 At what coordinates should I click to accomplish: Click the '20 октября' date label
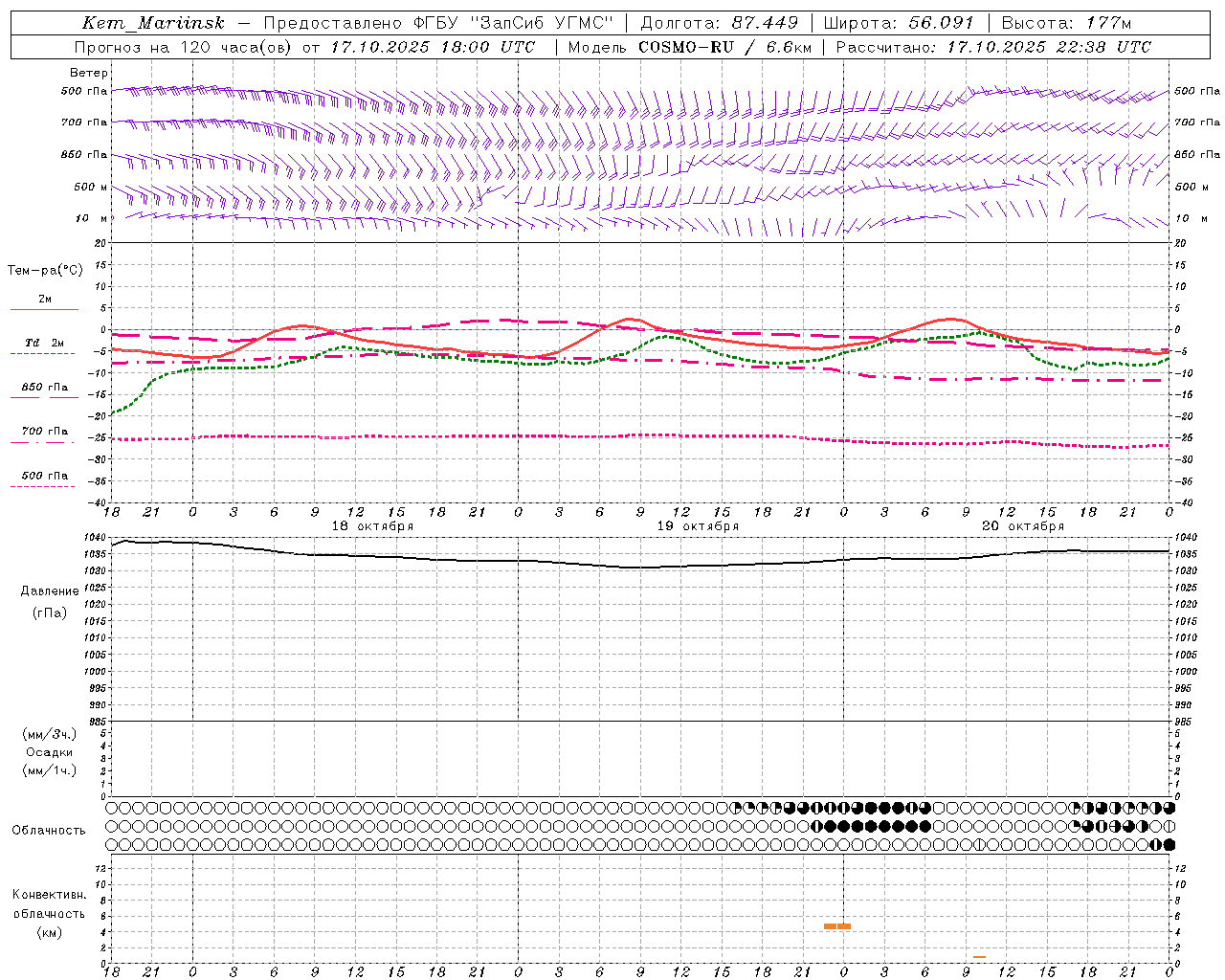(1023, 526)
